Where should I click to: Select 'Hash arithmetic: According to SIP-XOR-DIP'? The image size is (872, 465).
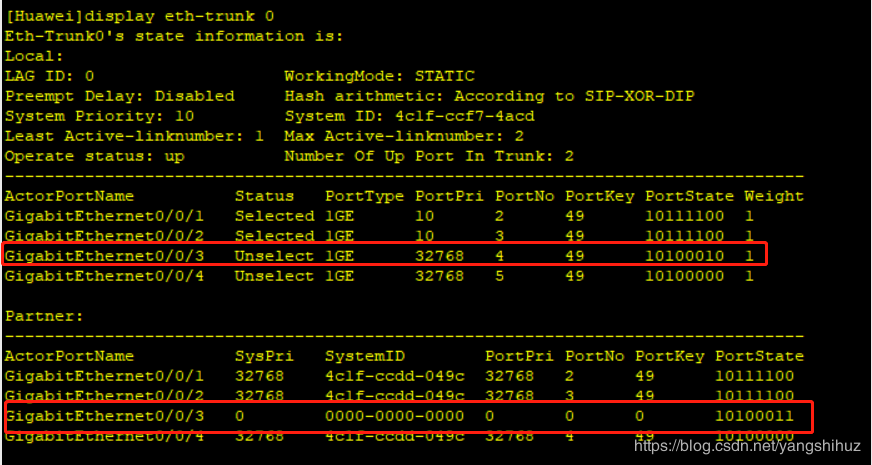pyautogui.click(x=489, y=96)
